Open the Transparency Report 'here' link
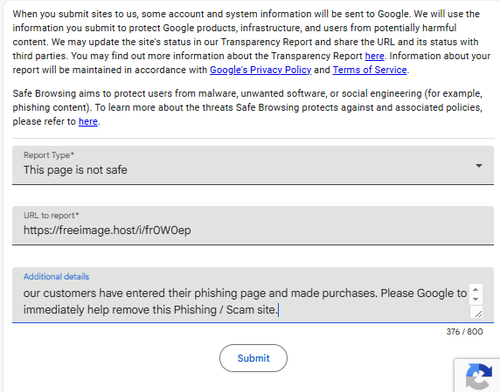The height and width of the screenshot is (392, 500). [x=374, y=56]
